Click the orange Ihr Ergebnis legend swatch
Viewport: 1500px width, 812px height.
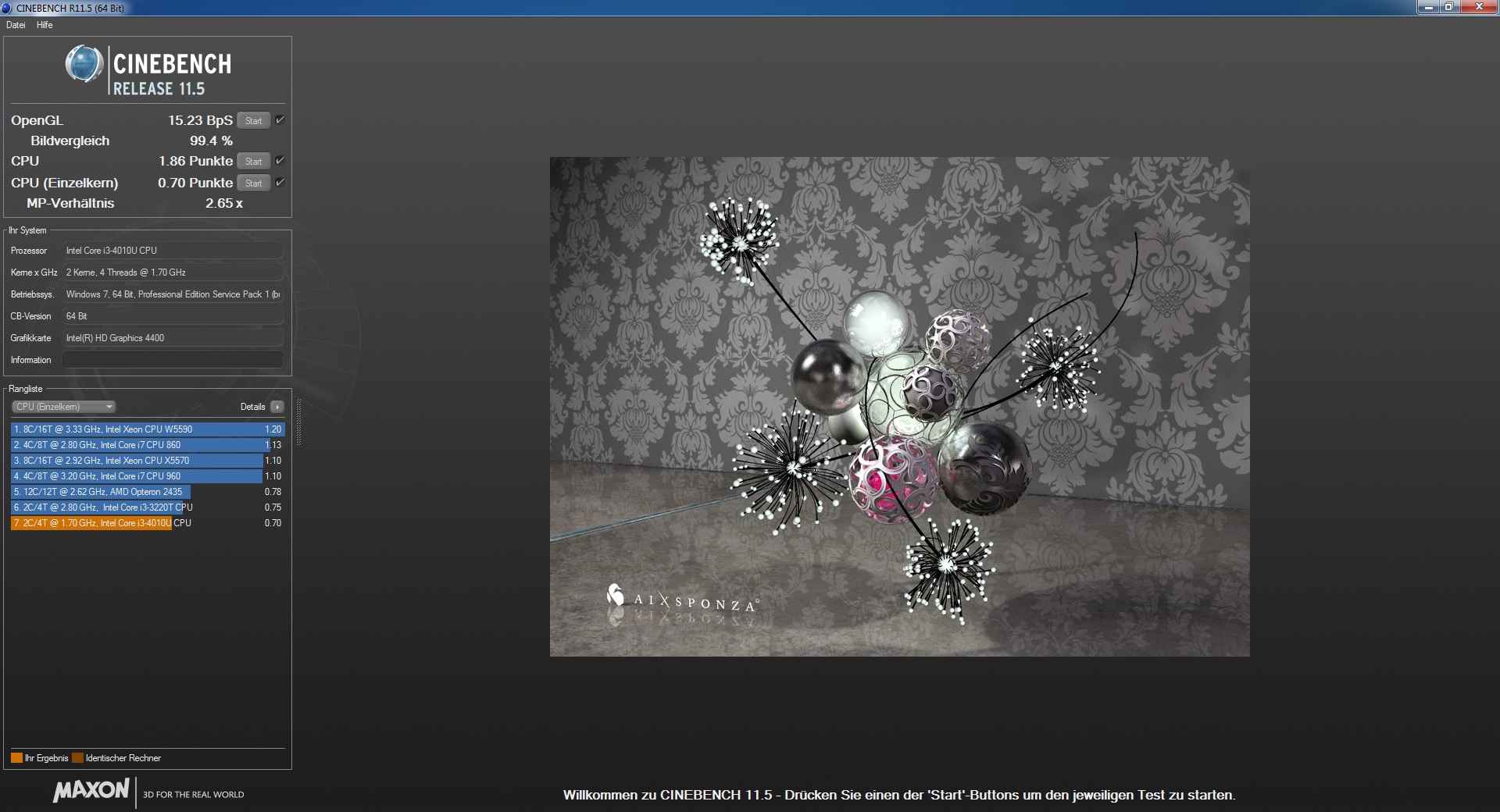click(x=16, y=758)
